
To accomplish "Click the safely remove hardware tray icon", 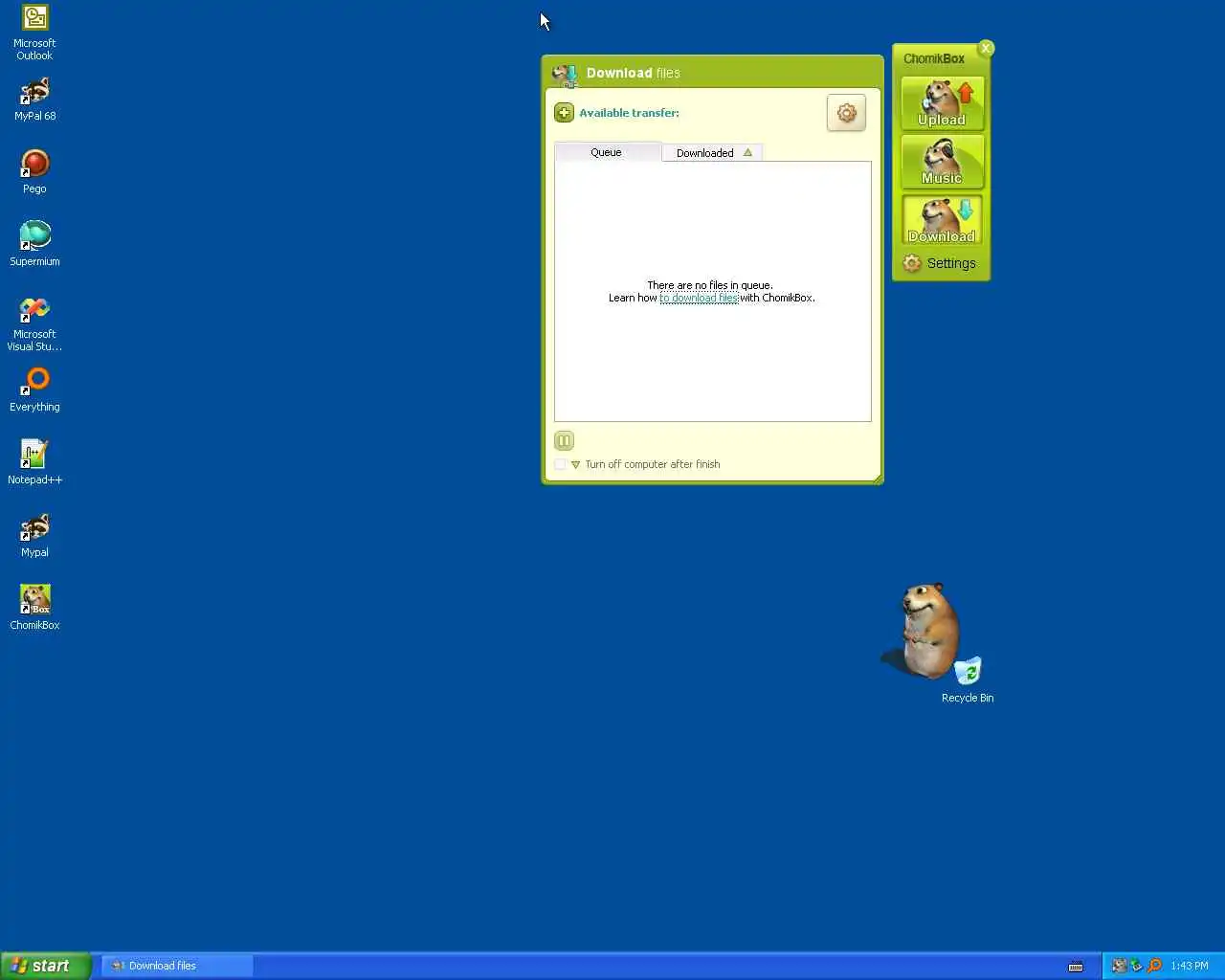I will click(1136, 966).
